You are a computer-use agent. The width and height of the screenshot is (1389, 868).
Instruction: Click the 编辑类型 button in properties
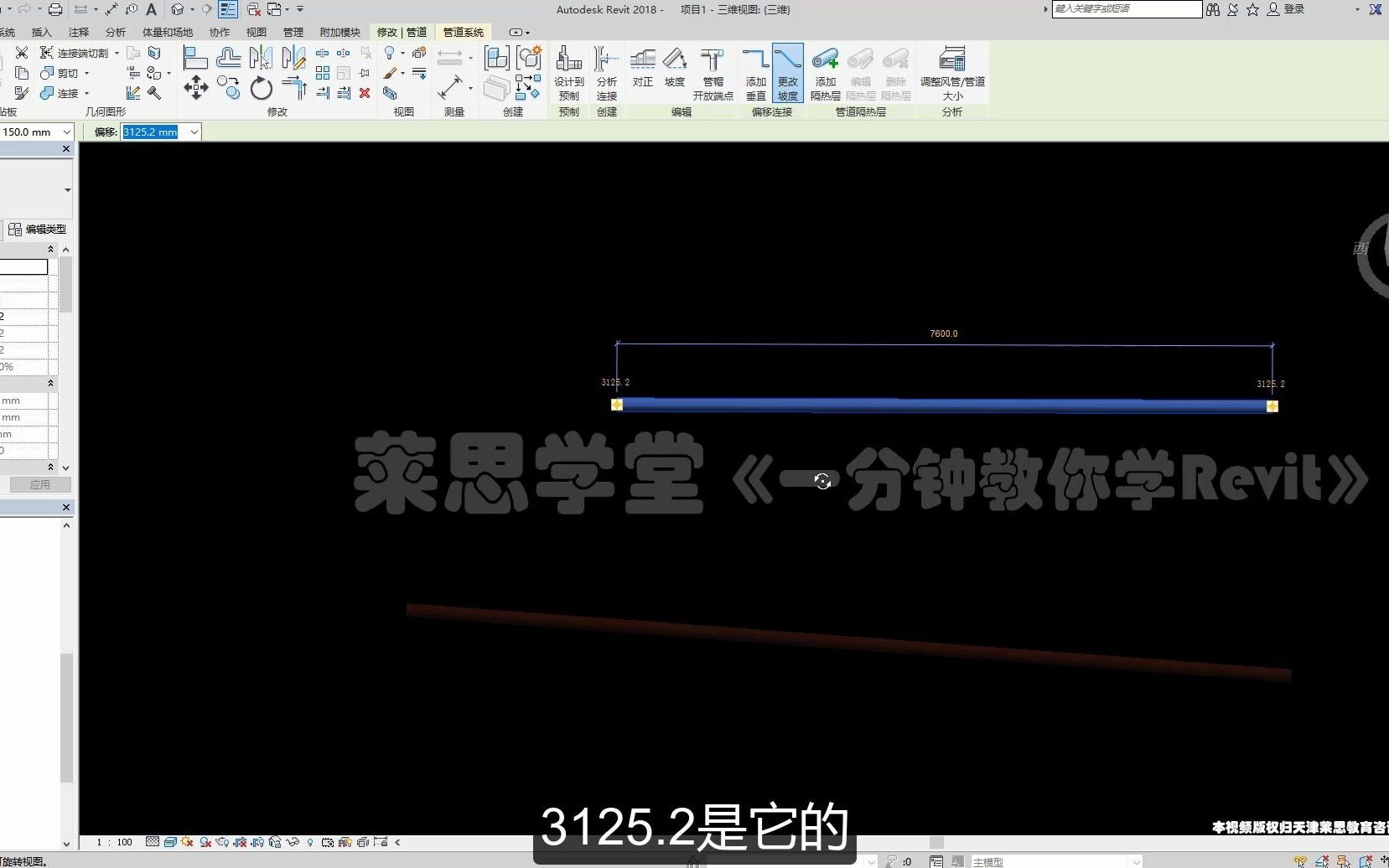(x=38, y=229)
